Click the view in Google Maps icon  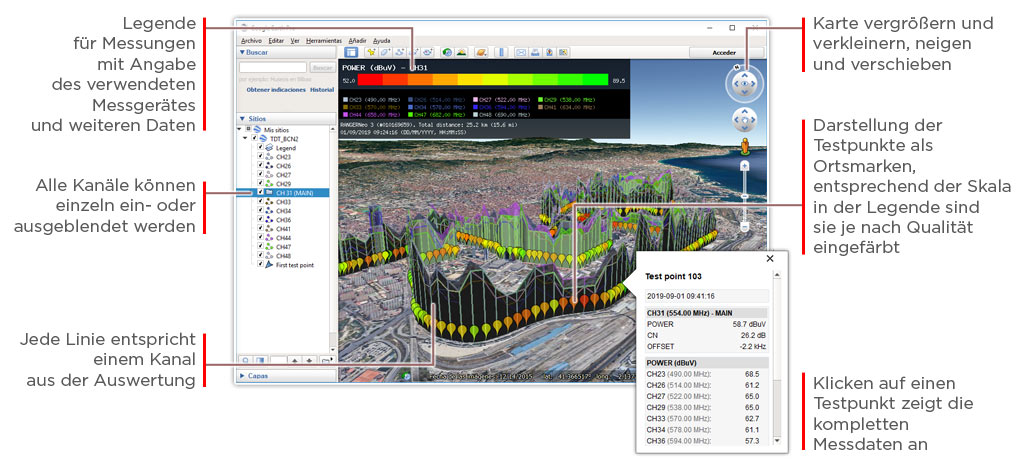[x=563, y=52]
